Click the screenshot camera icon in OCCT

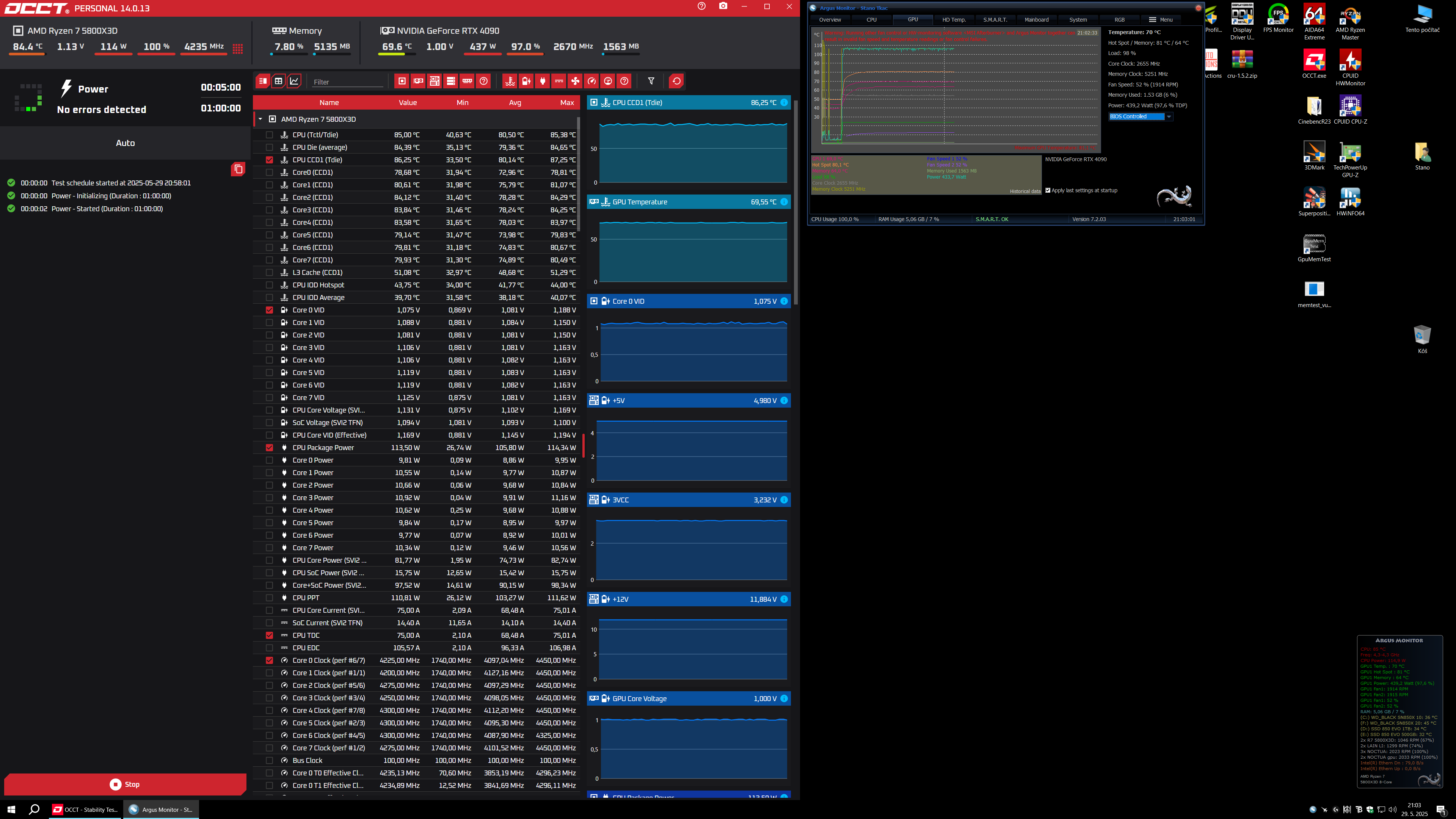pyautogui.click(x=723, y=6)
